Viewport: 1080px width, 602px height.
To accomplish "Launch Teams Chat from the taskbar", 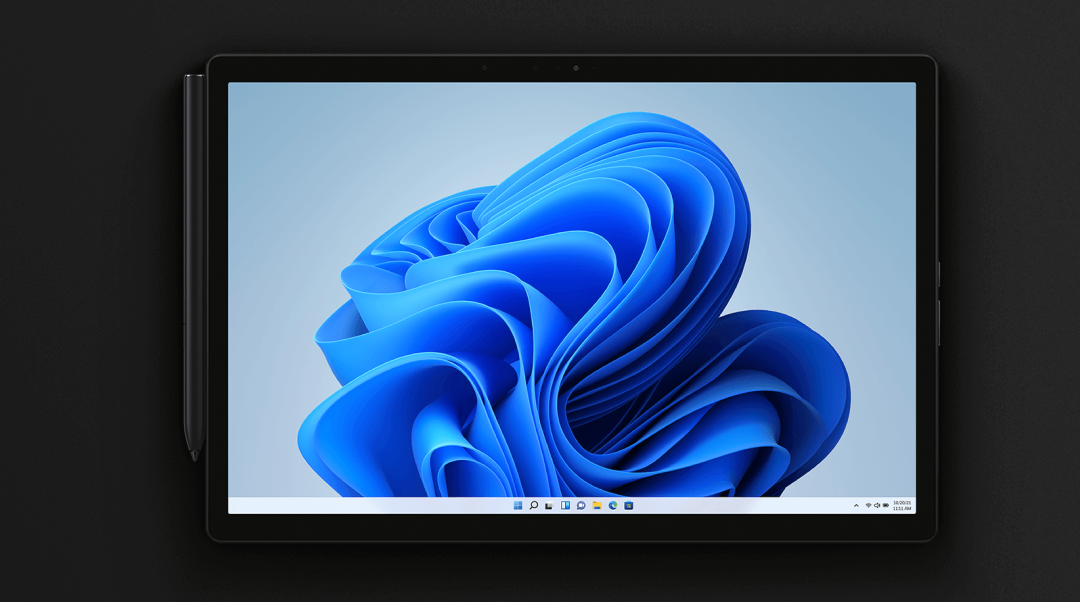I will (x=581, y=506).
